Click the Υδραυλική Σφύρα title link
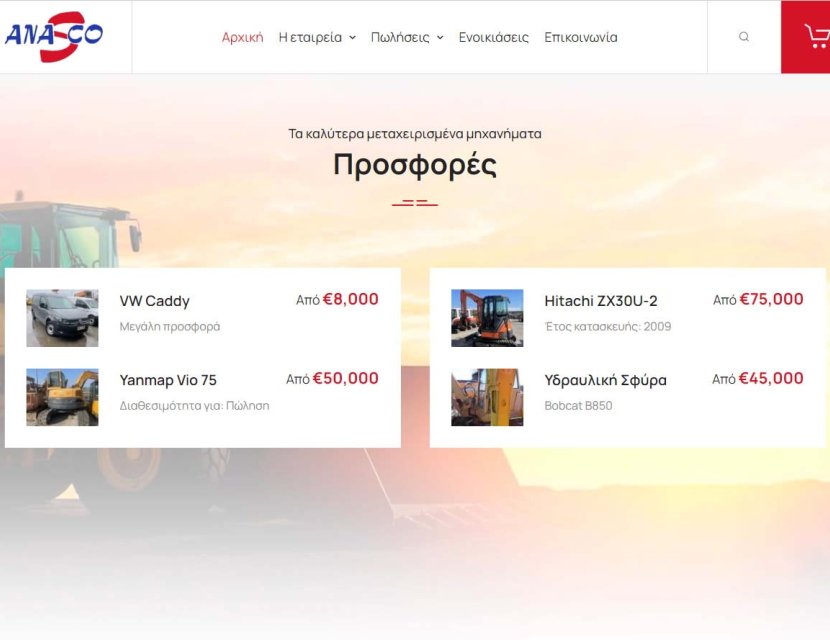The height and width of the screenshot is (640, 830). point(606,380)
